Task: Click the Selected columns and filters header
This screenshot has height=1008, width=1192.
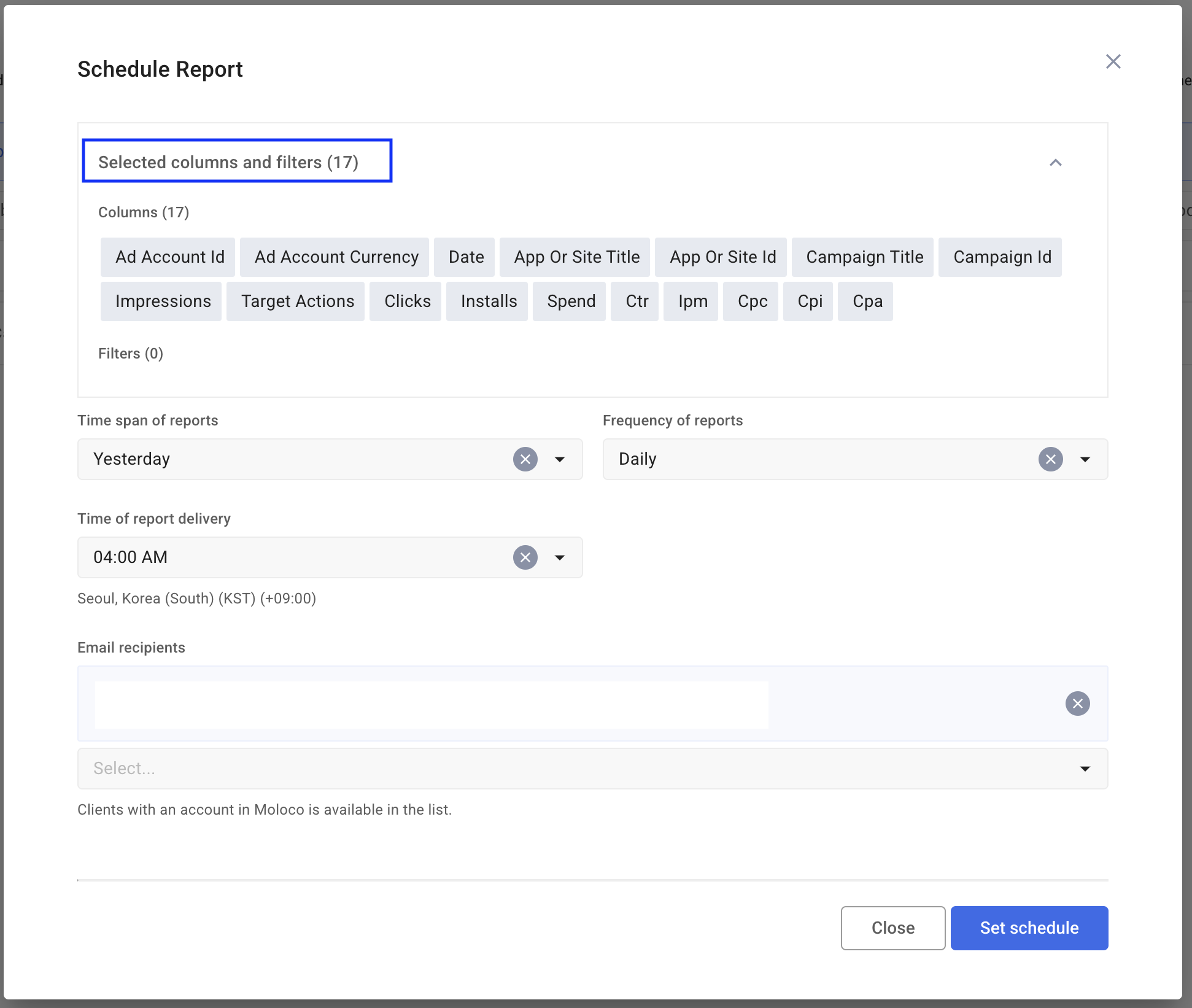Action: pyautogui.click(x=237, y=161)
